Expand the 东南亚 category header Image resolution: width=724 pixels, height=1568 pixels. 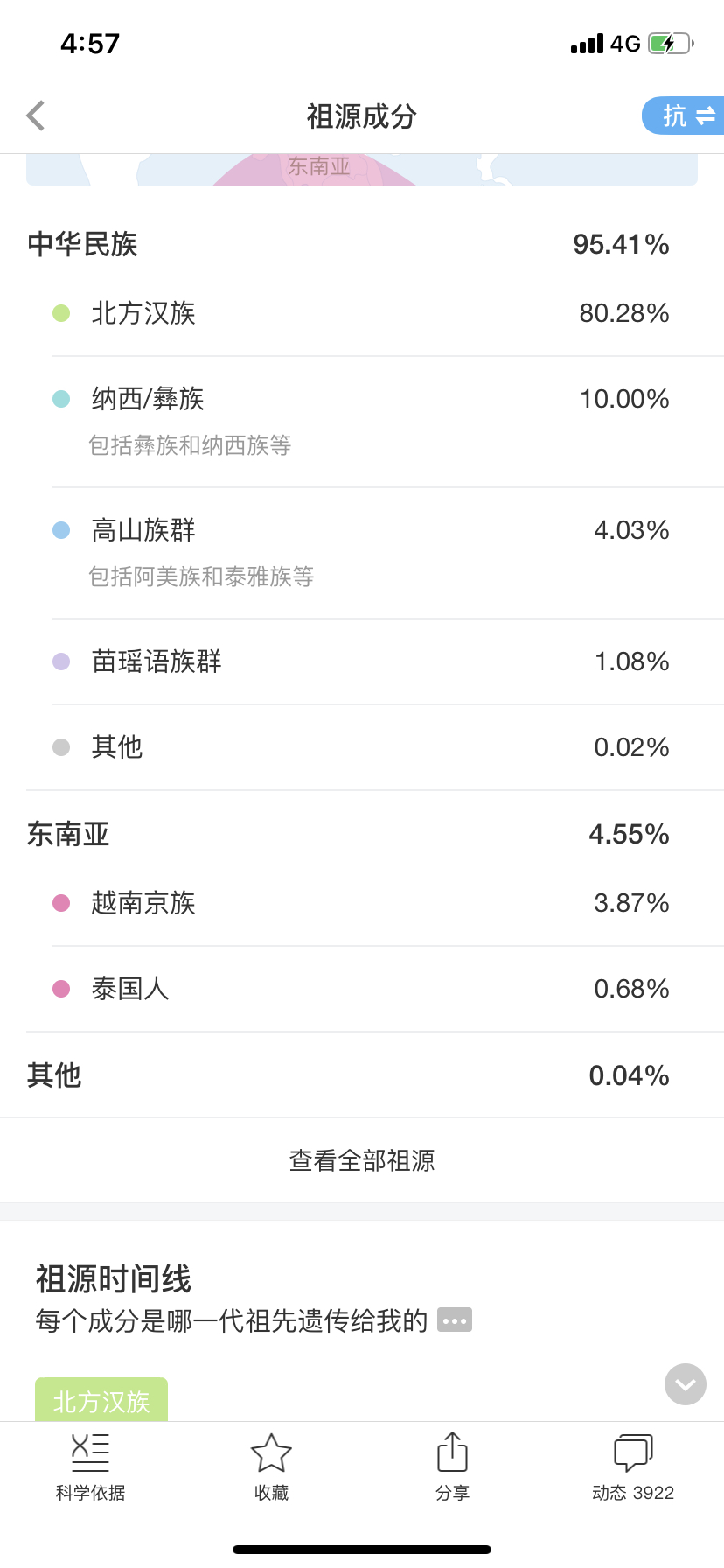[362, 834]
